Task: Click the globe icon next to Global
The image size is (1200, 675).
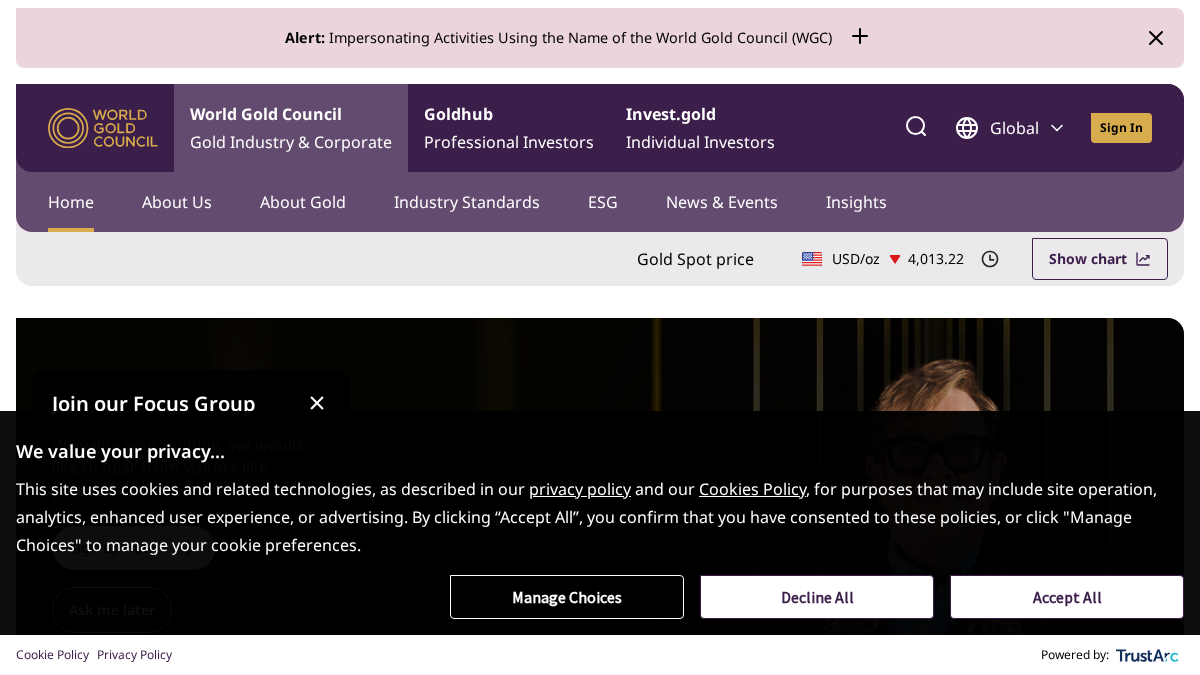Action: coord(967,128)
